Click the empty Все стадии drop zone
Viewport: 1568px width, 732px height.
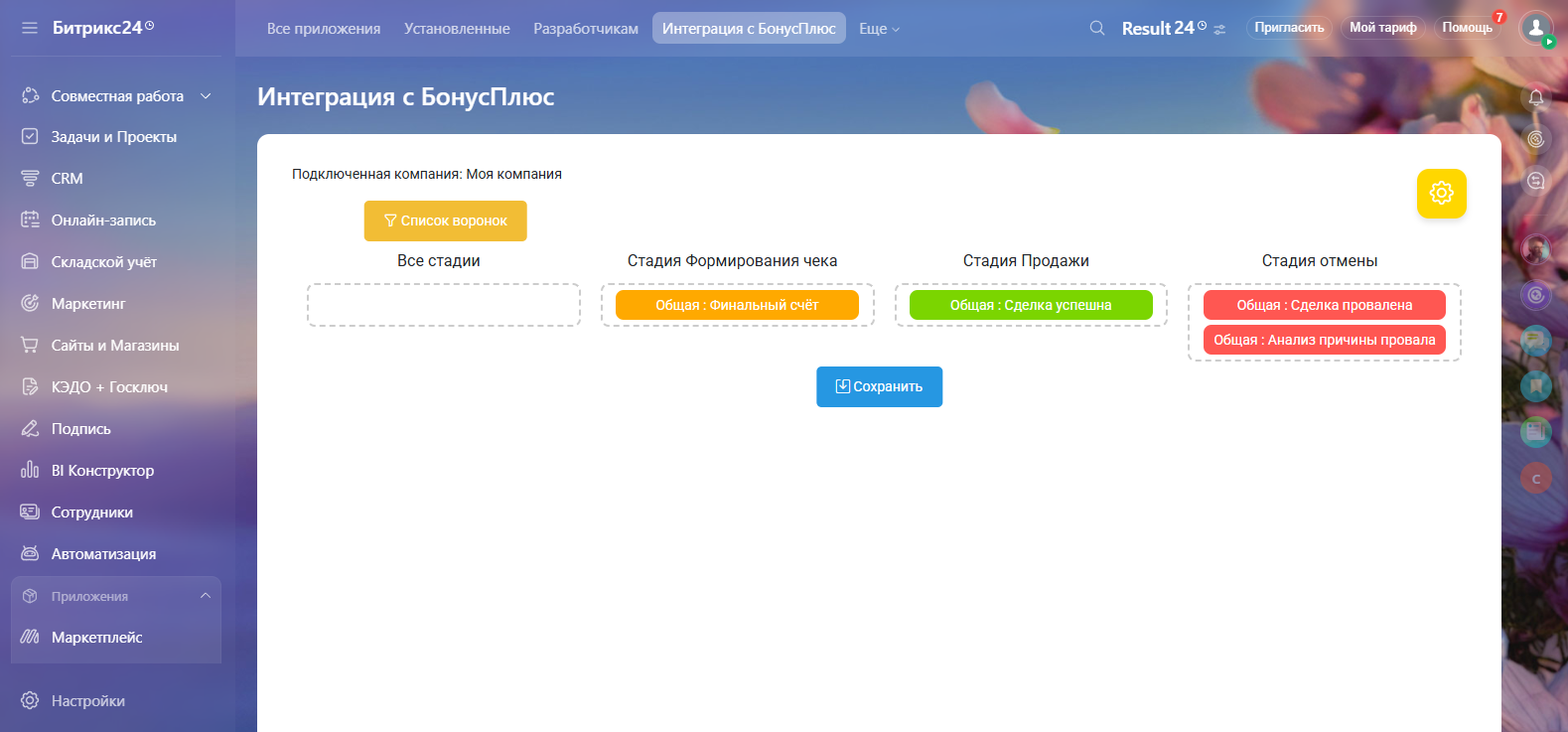[x=444, y=305]
